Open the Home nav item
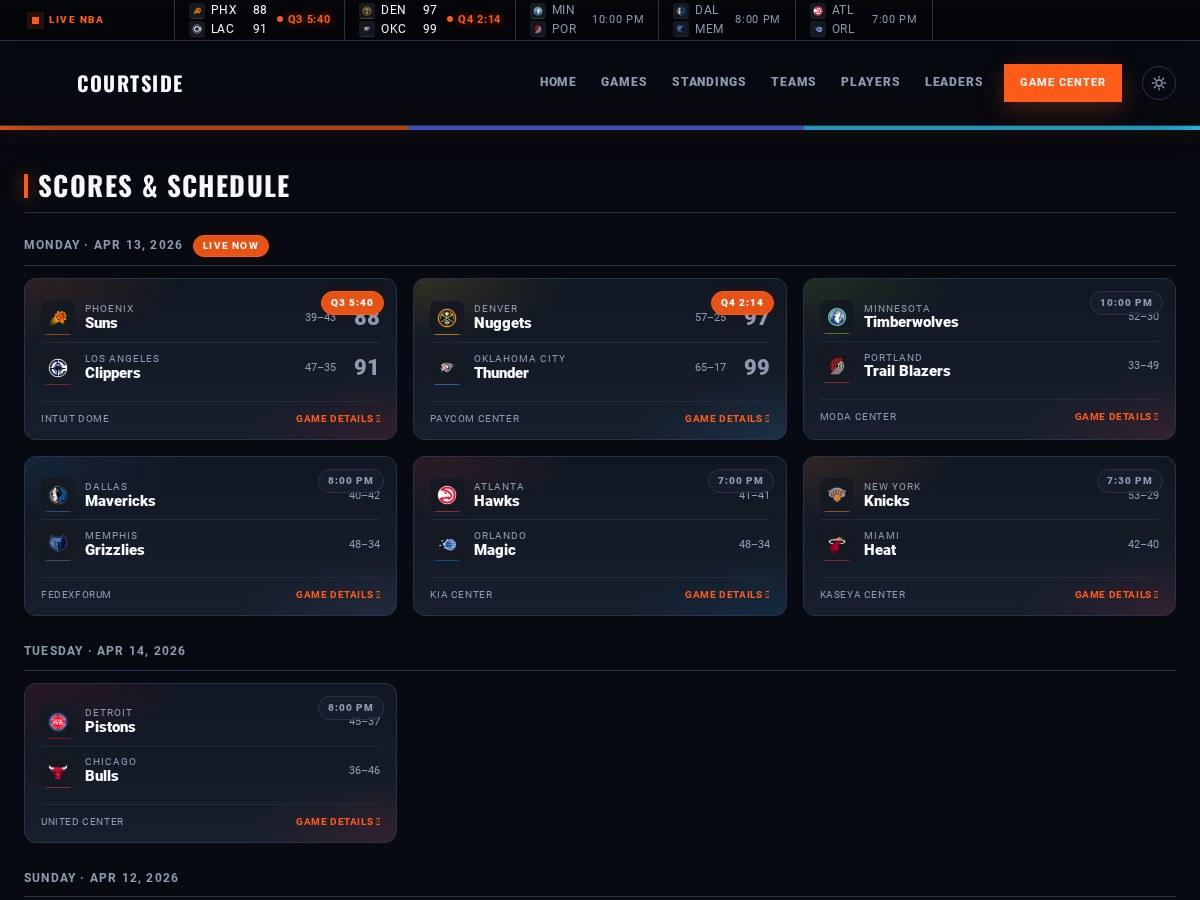The image size is (1200, 900). pyautogui.click(x=558, y=82)
